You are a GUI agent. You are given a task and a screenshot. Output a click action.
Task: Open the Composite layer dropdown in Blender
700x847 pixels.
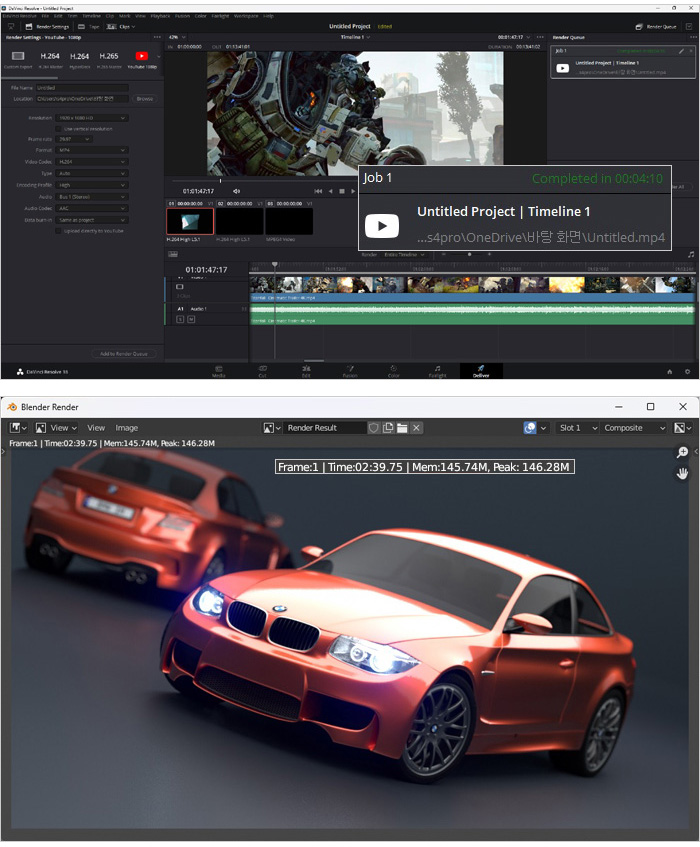(x=635, y=428)
